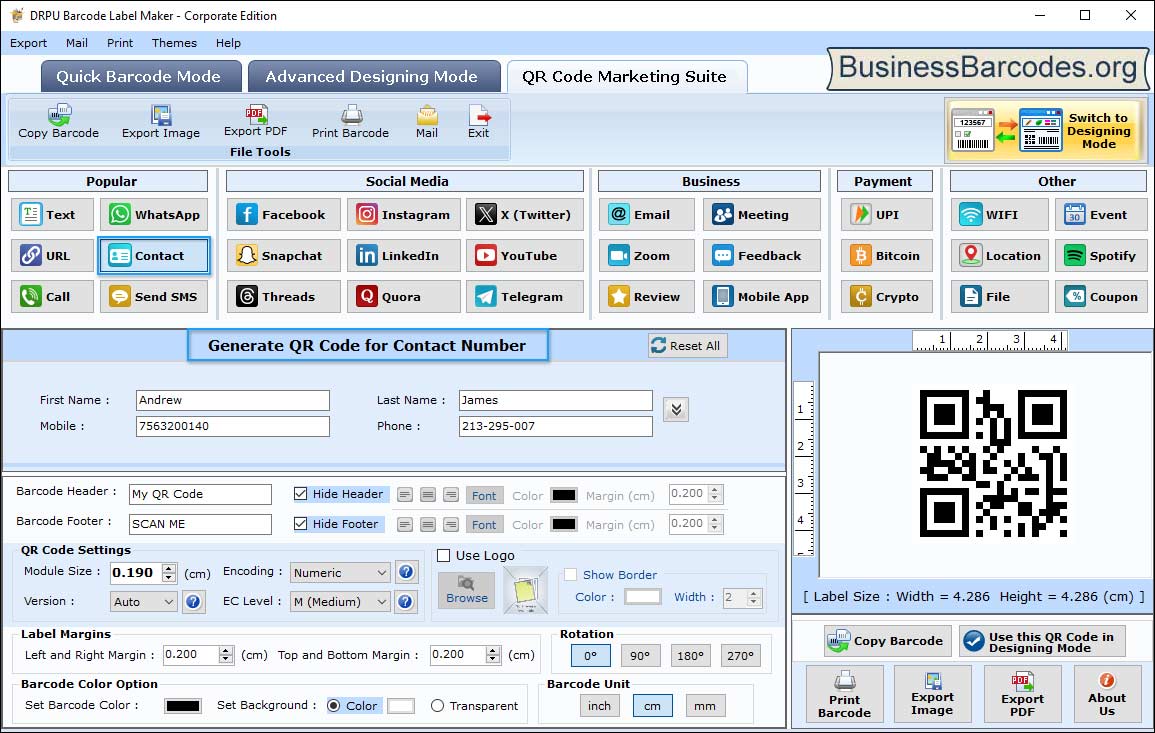This screenshot has width=1155, height=733.
Task: Select Transparent background radio button
Action: 438,706
